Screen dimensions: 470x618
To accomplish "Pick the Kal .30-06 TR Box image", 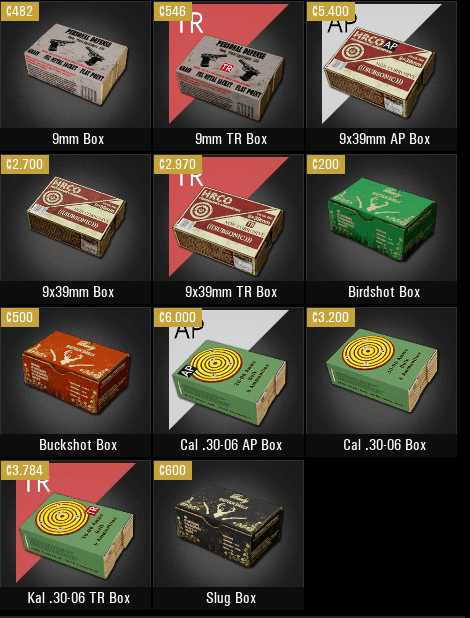I will 75,523.
